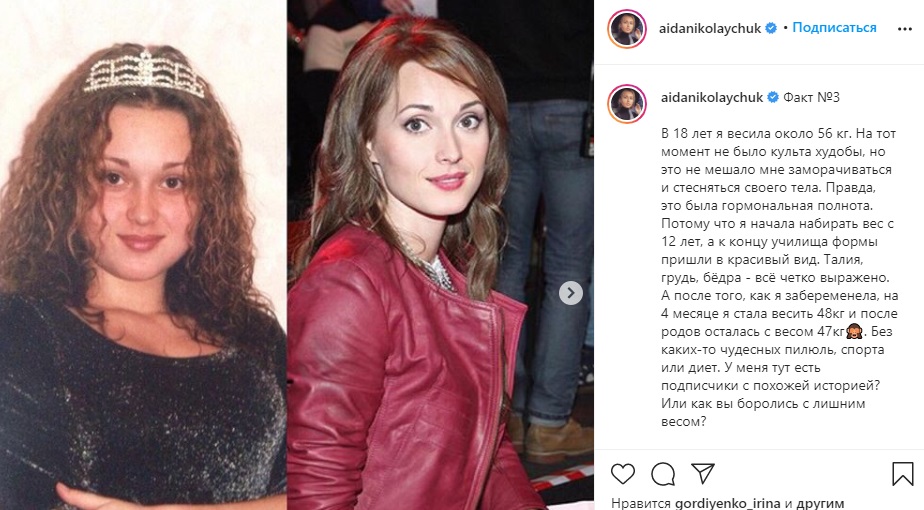Open the aidanikolaychuk username in header
This screenshot has width=924, height=510.
(x=710, y=28)
